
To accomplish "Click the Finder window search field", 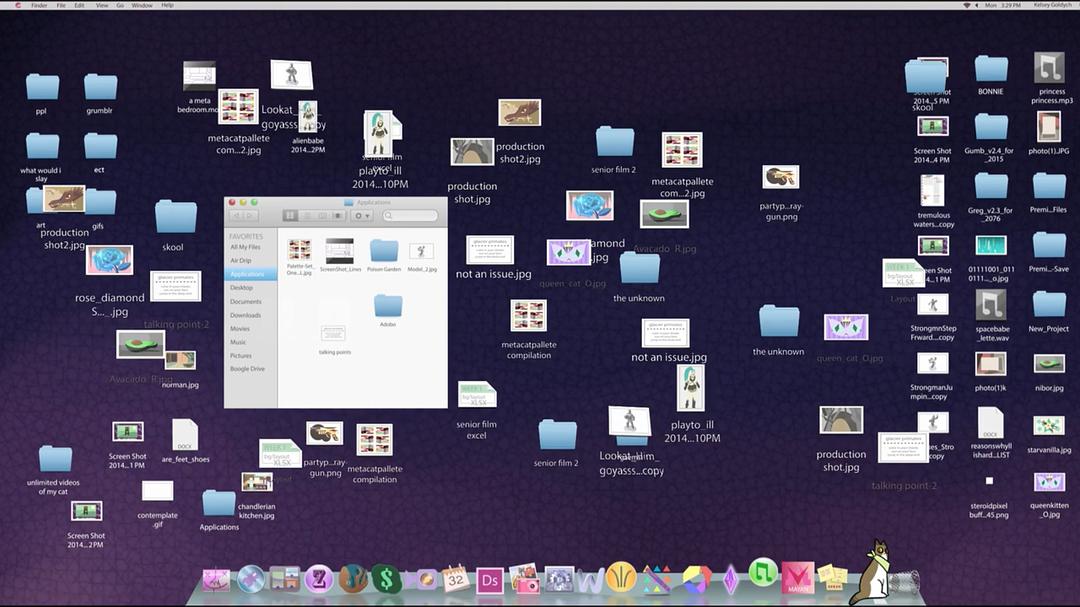I will (410, 215).
